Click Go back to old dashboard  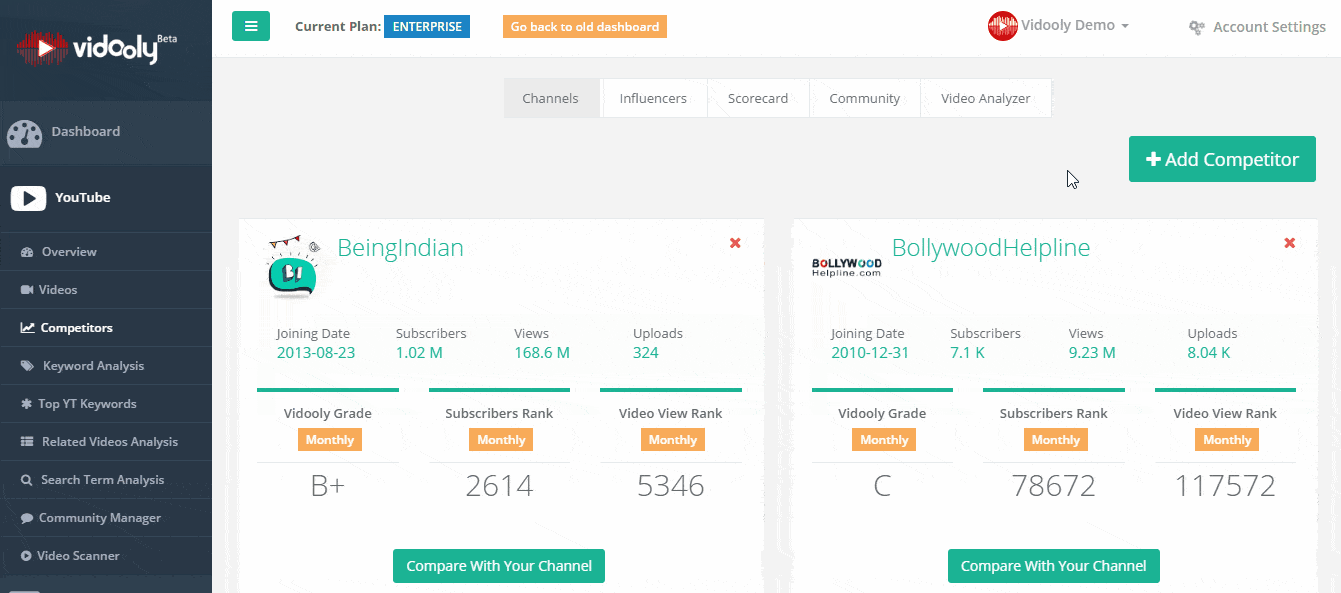point(585,27)
